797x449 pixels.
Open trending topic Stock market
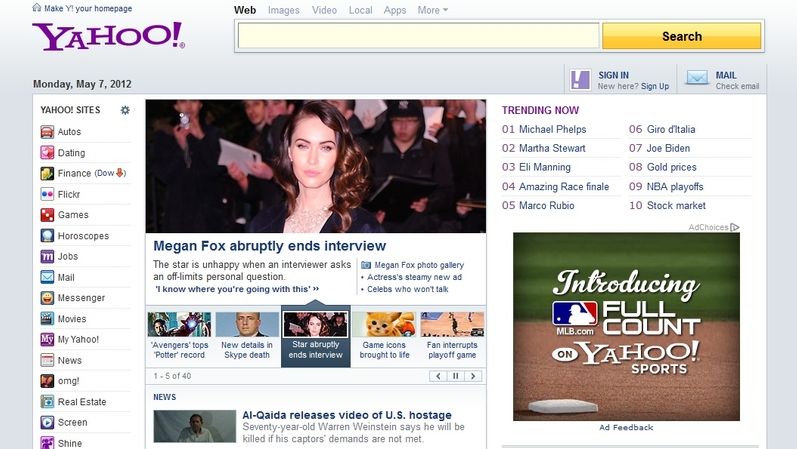click(676, 205)
